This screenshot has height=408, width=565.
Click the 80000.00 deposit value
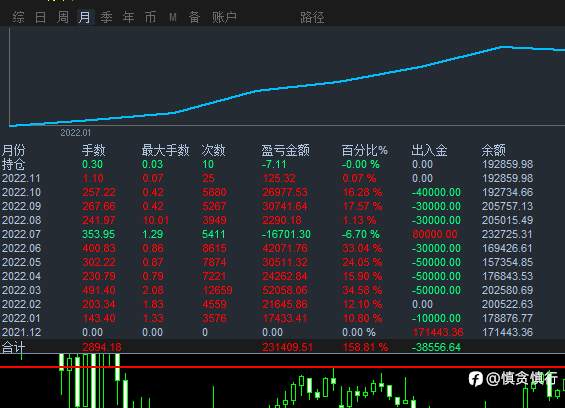tap(435, 234)
